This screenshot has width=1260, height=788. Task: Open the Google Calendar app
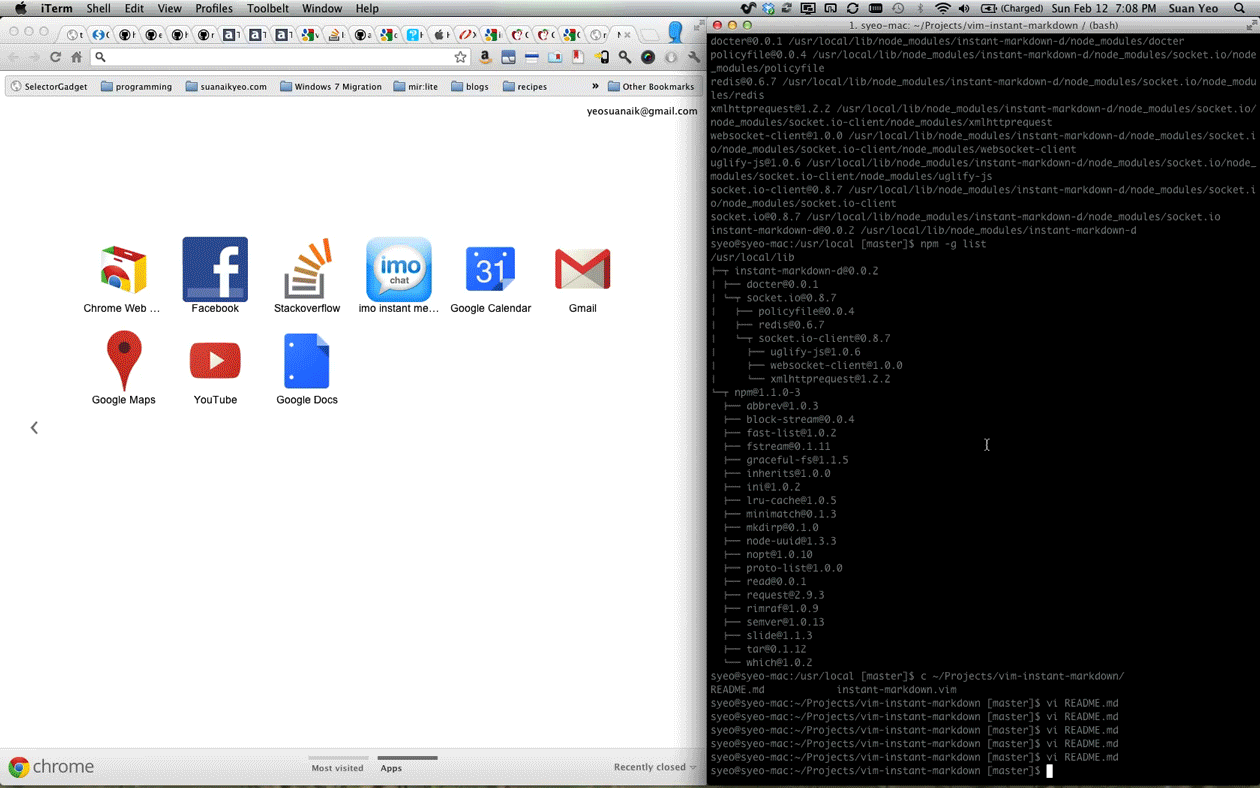click(490, 270)
